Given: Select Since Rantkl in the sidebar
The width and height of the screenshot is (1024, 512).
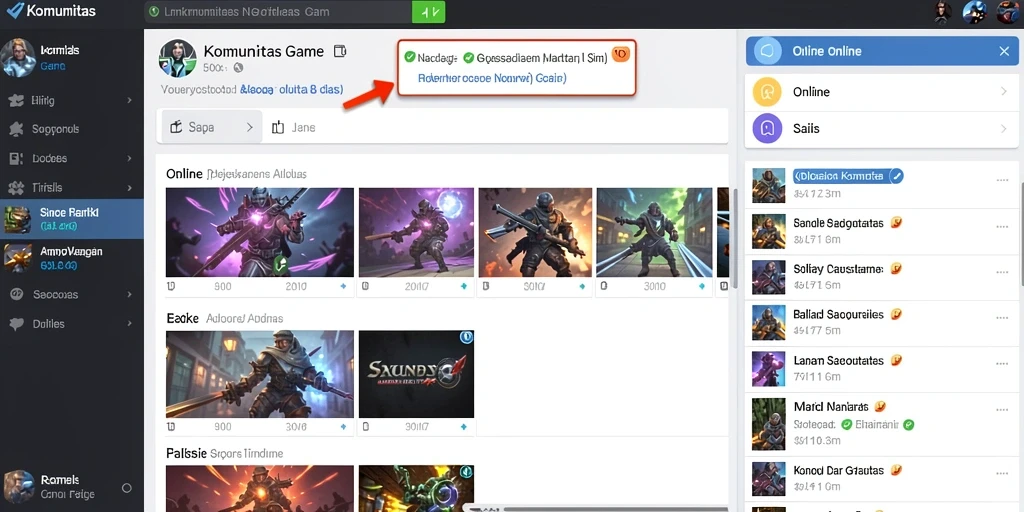Looking at the screenshot, I should click(x=72, y=219).
